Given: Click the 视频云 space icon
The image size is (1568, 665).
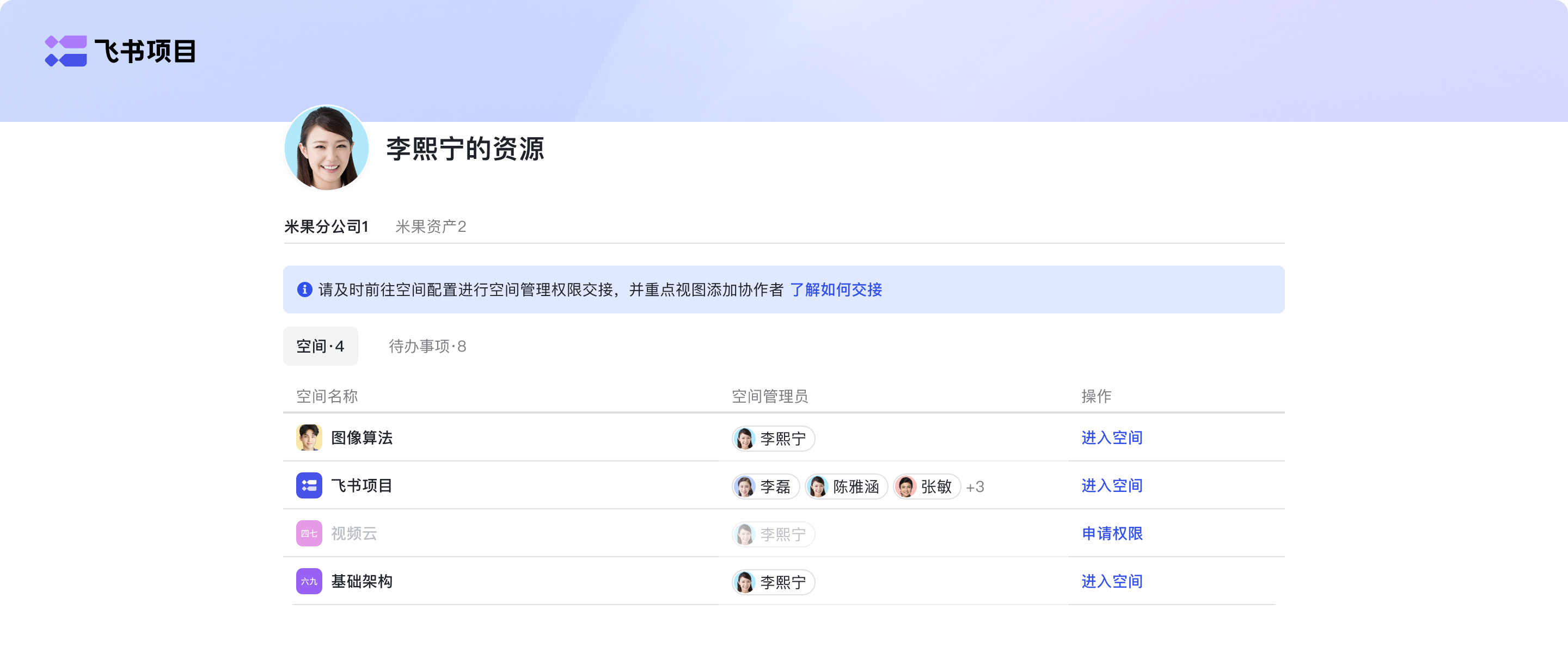Looking at the screenshot, I should pos(309,534).
